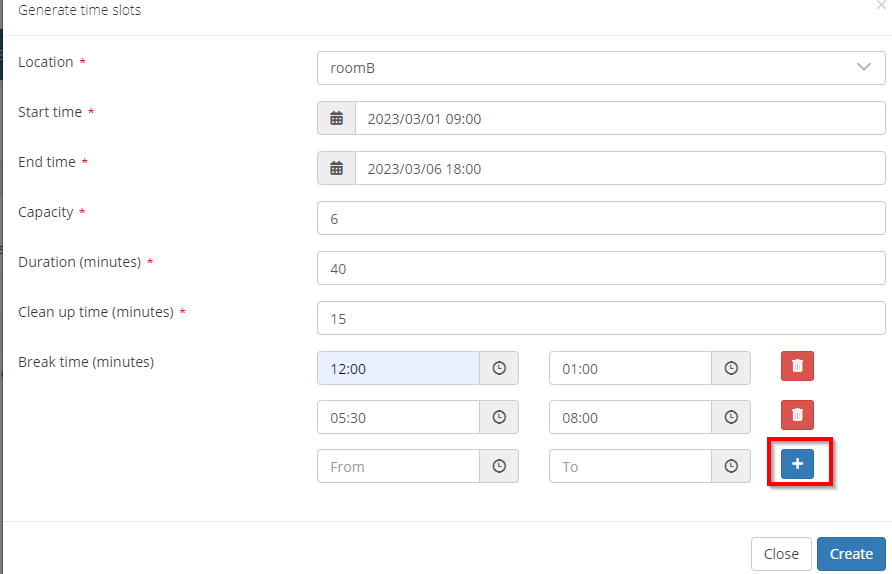The image size is (892, 574).
Task: Open clock picker for 05:30 break start
Action: (x=499, y=417)
